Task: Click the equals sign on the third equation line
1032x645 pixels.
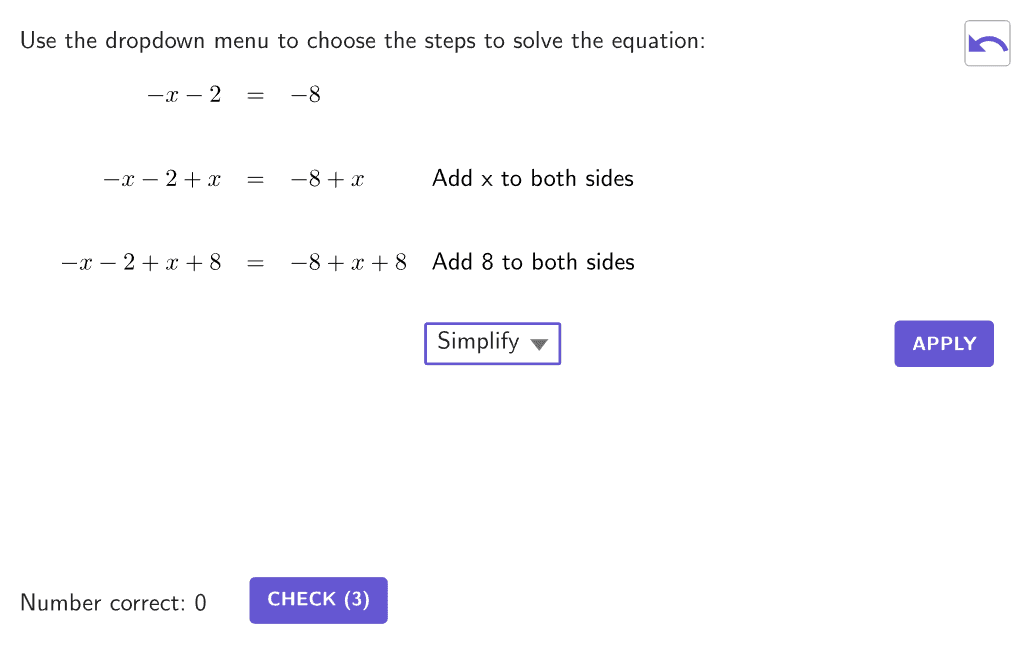Action: tap(255, 263)
